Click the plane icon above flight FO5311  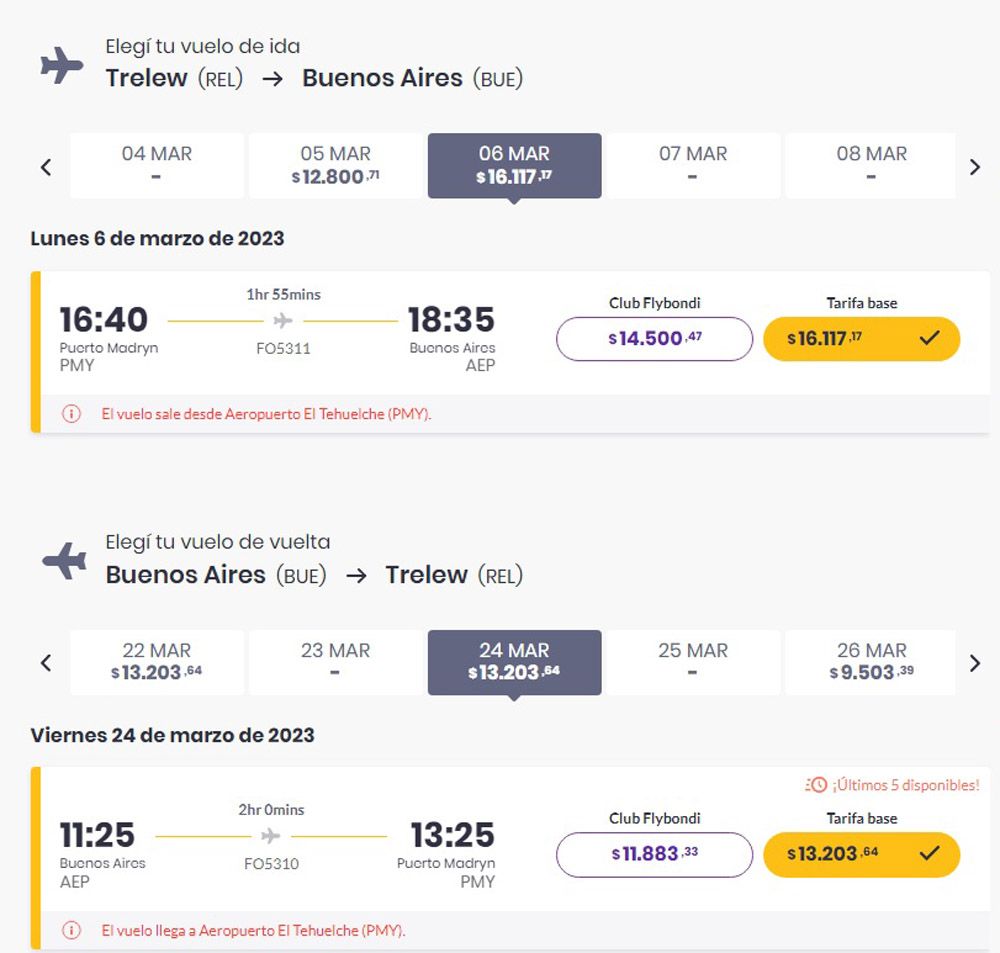tap(283, 321)
